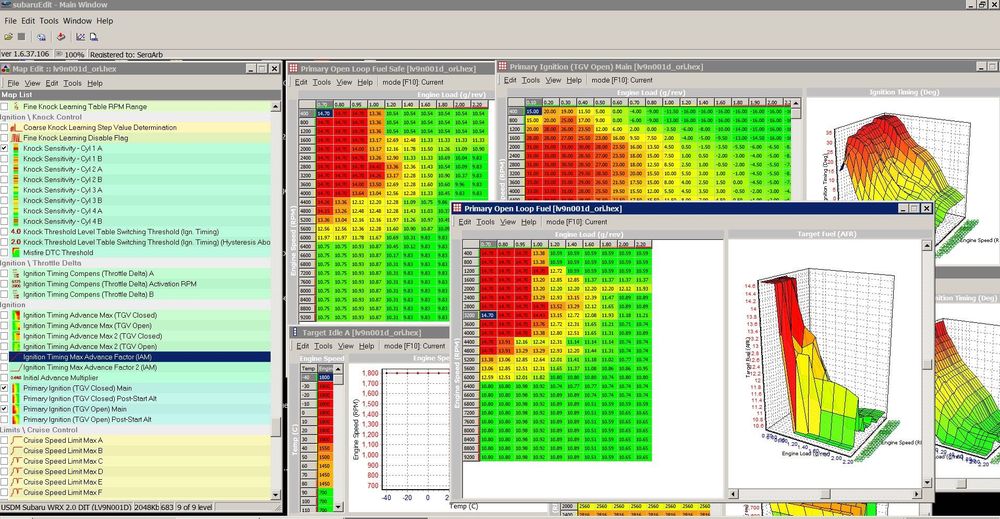Click mode [F10]: Current in Primary Open Loop Fuel window
Image resolution: width=1000 pixels, height=519 pixels.
click(x=577, y=222)
